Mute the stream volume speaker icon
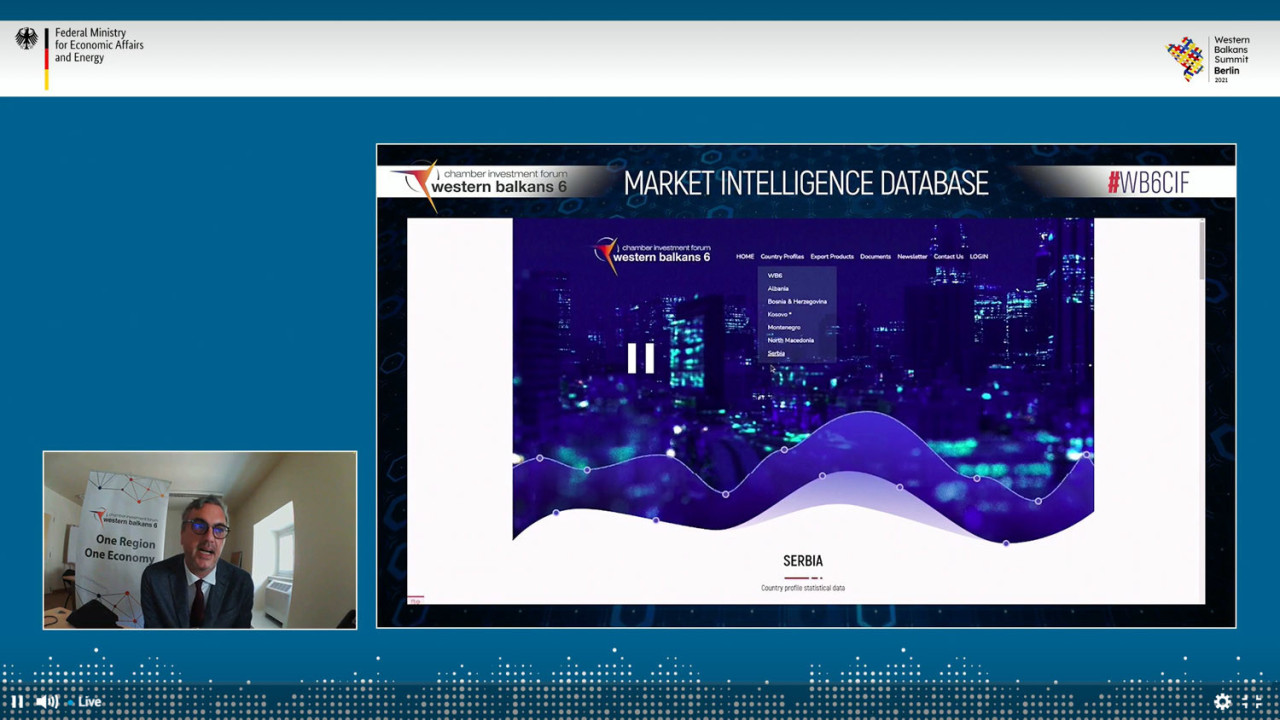1280x720 pixels. click(46, 702)
